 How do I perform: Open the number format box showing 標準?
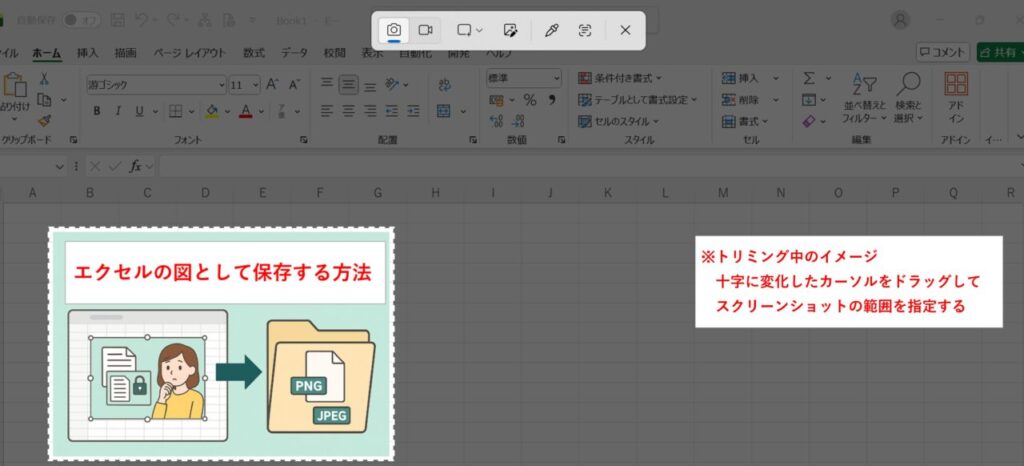pyautogui.click(x=524, y=78)
